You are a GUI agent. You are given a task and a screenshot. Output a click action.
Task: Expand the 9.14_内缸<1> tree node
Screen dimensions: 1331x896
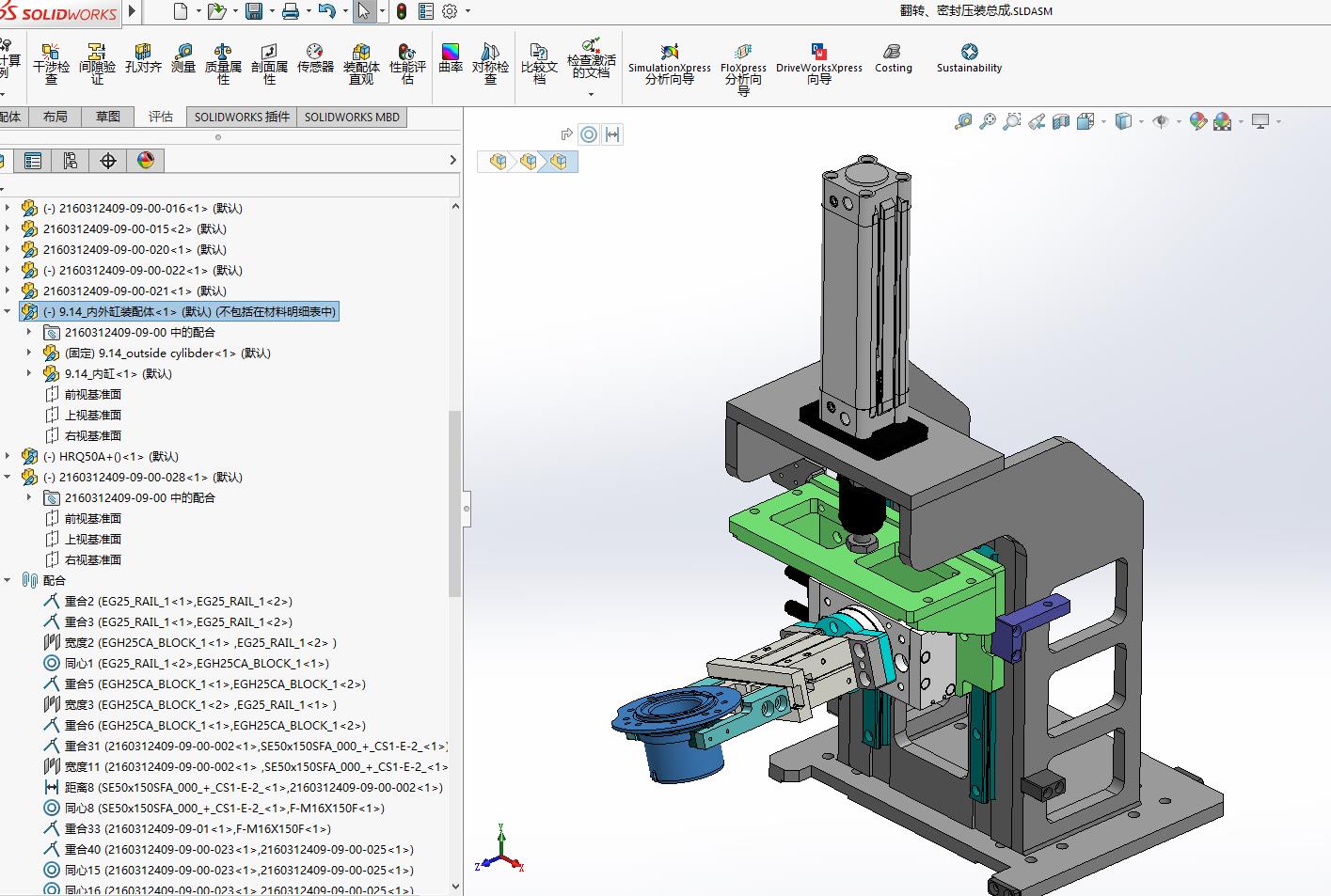click(x=29, y=373)
